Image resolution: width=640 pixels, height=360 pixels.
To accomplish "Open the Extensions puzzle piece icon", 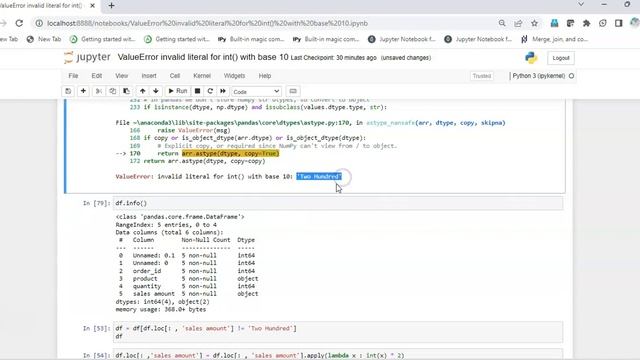I will pos(587,24).
